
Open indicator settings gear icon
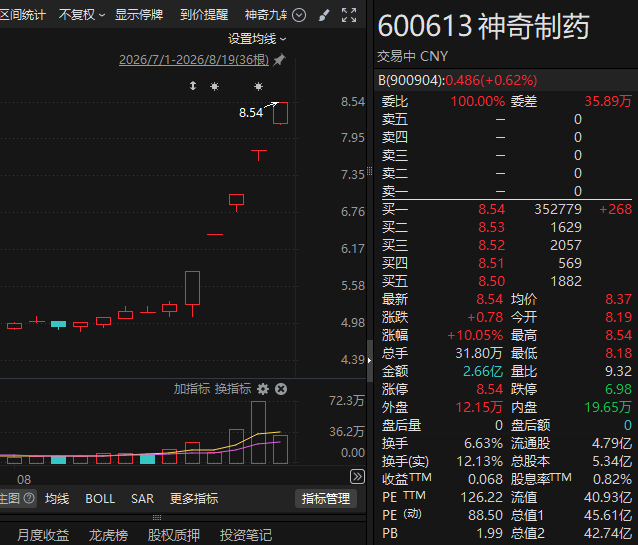click(x=263, y=389)
